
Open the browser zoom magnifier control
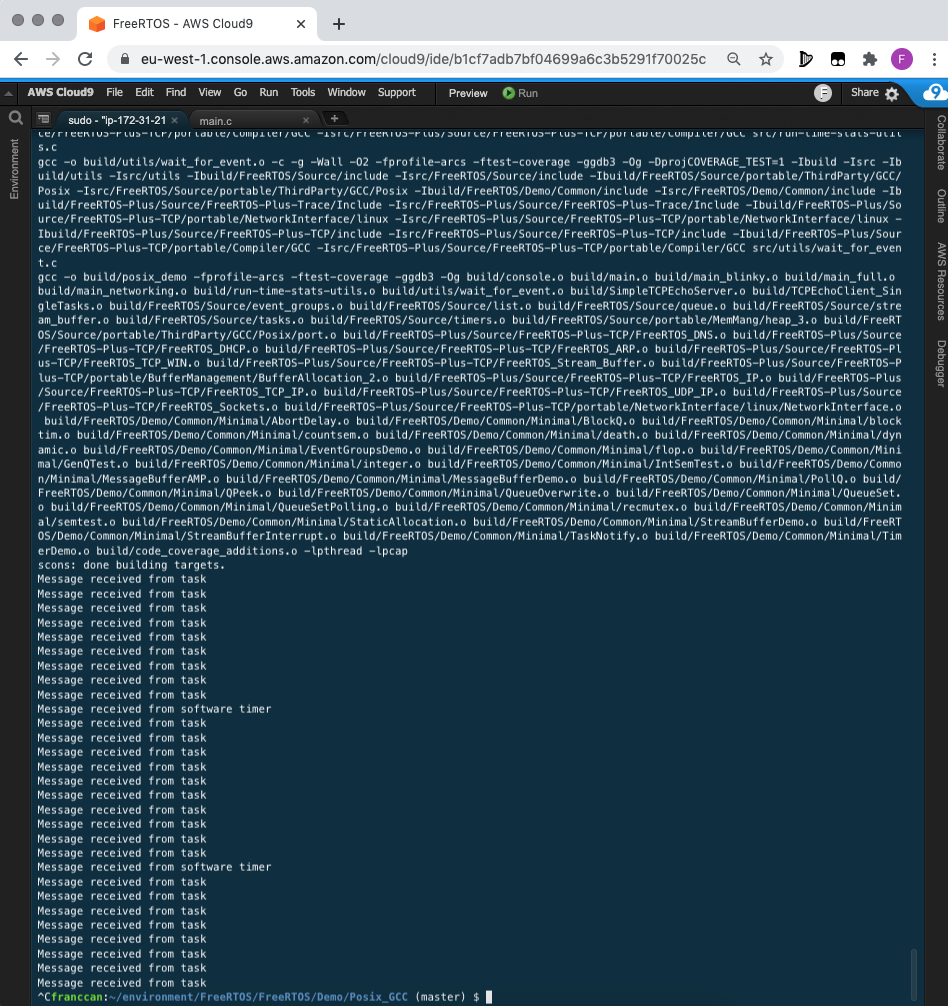(x=734, y=59)
